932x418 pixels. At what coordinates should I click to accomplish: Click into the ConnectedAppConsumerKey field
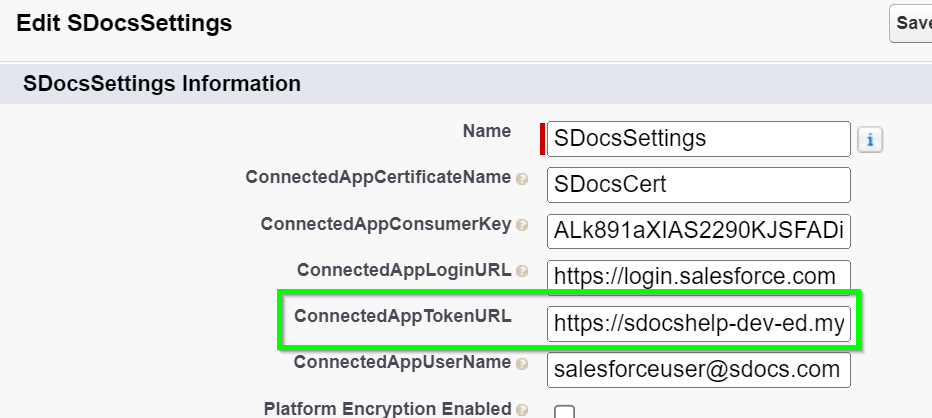pos(698,231)
